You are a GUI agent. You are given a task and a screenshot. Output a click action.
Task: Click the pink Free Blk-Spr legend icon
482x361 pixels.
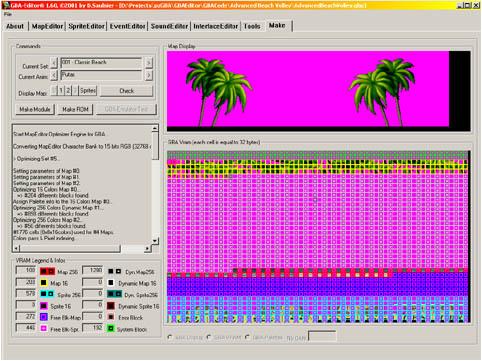(44, 329)
